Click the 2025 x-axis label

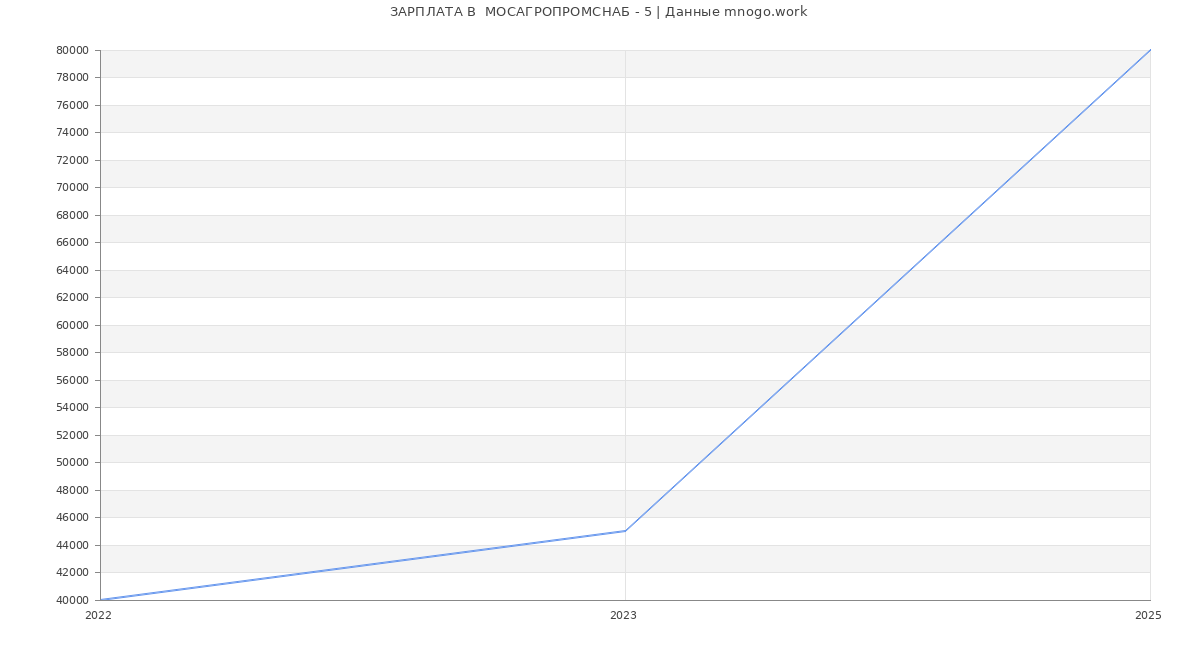click(1148, 615)
